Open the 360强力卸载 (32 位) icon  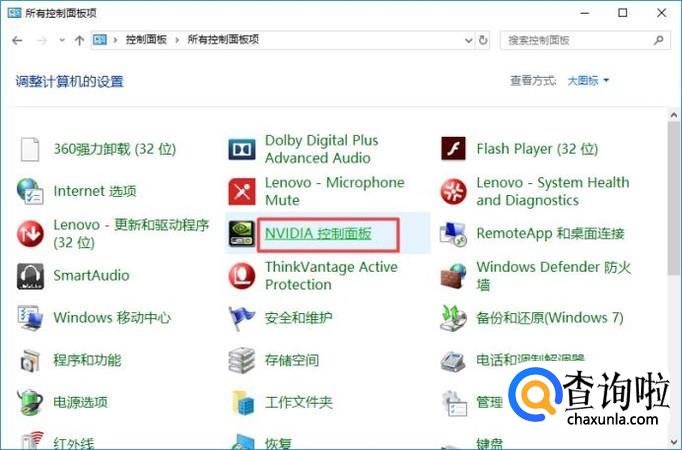[30, 149]
